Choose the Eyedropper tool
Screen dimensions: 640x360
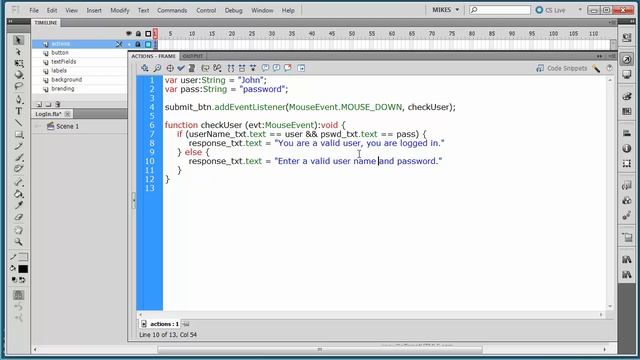[x=18, y=205]
